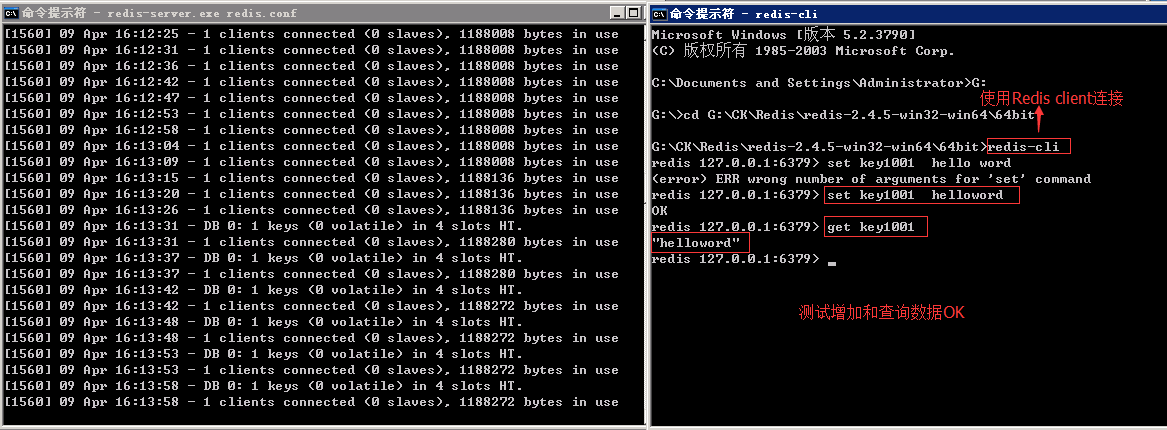
Task: Click the log line timestamped 16:13:04
Action: click(311, 147)
